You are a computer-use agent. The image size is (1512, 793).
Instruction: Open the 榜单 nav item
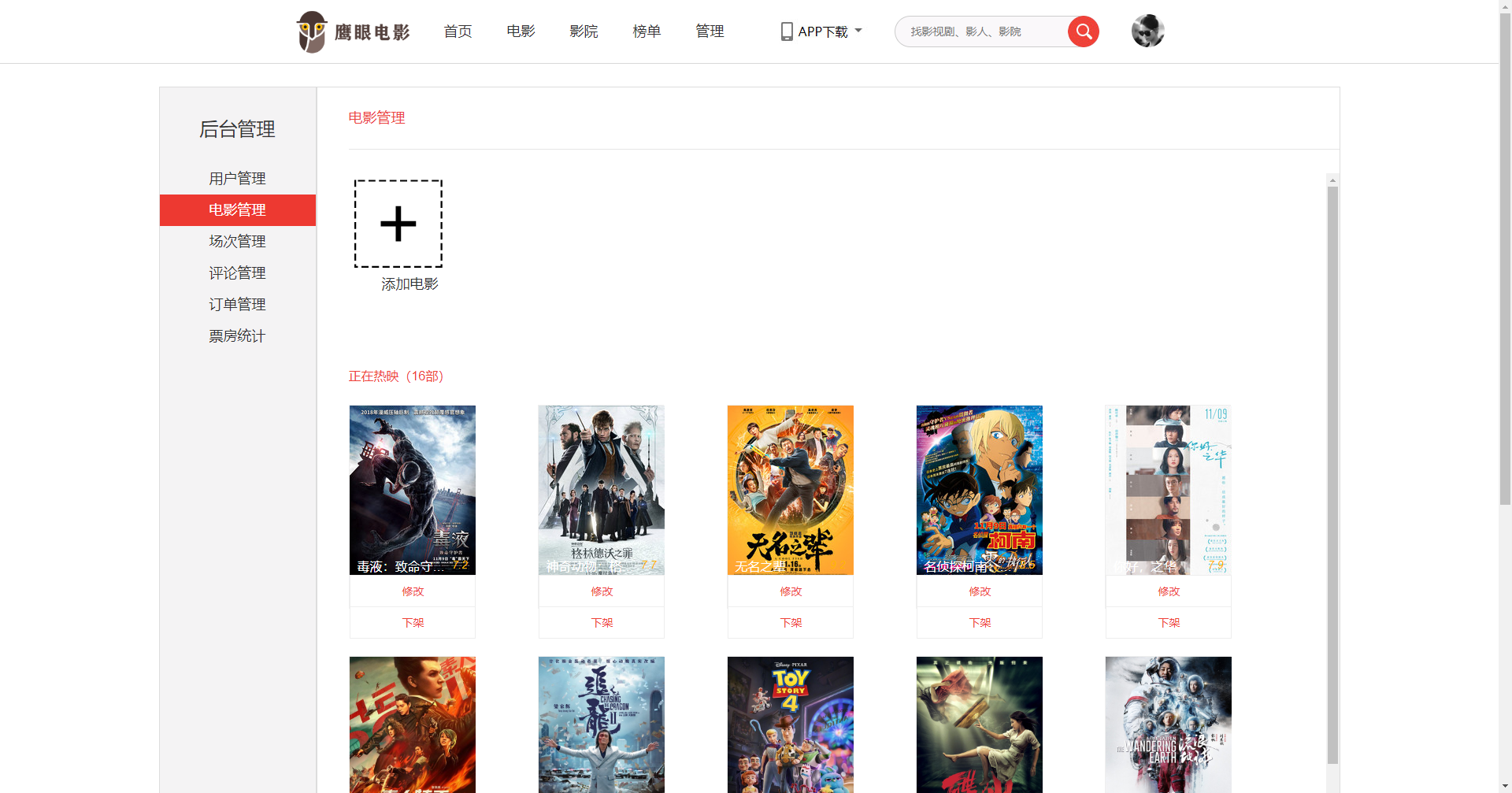[x=647, y=31]
